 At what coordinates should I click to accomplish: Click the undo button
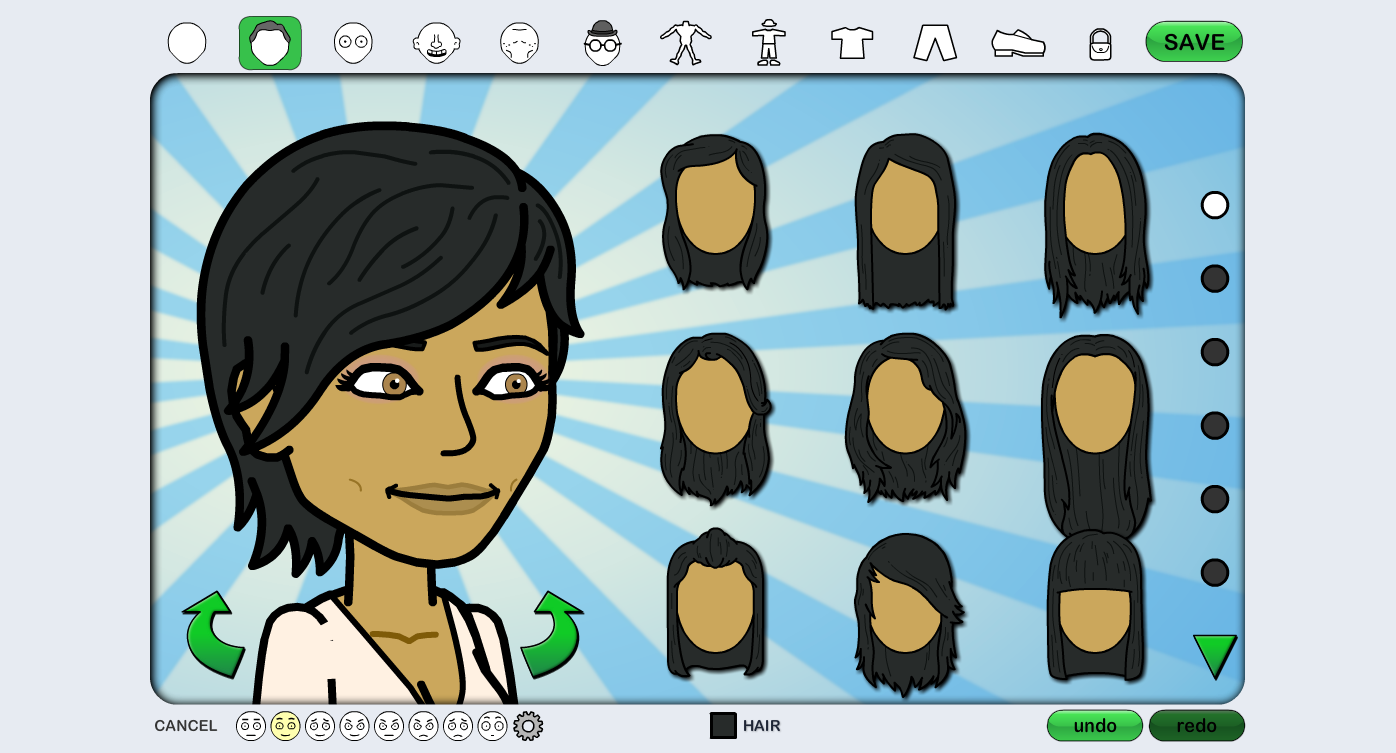1094,726
